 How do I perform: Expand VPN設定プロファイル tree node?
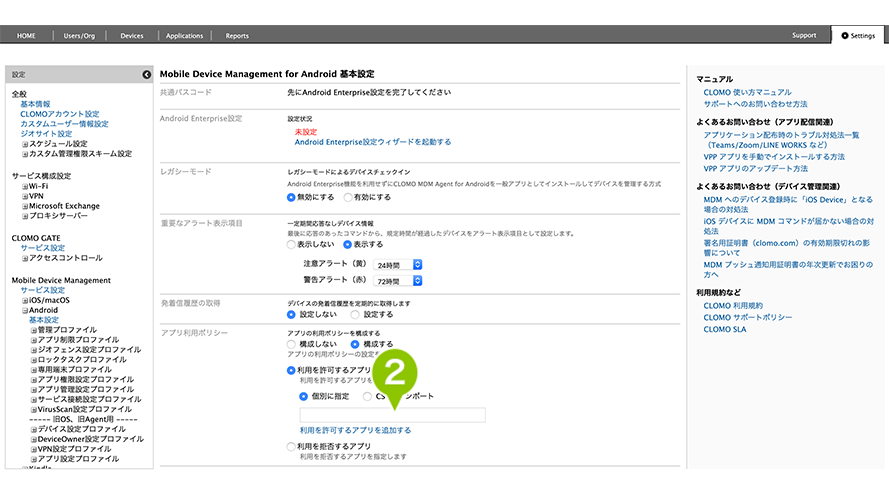(33, 449)
